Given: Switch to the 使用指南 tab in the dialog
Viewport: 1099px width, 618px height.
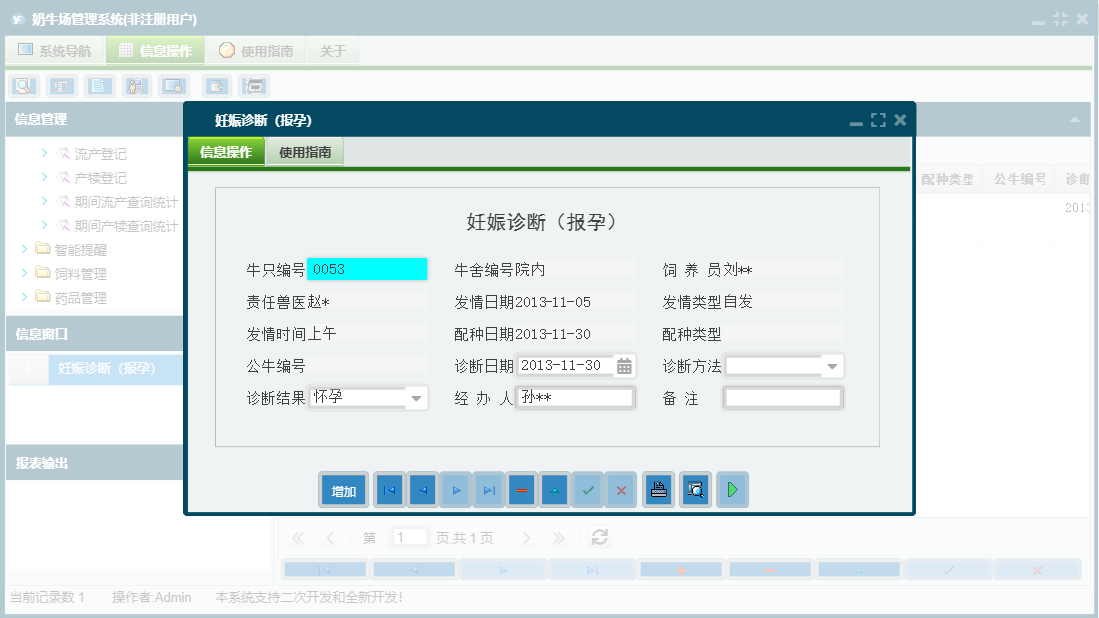Looking at the screenshot, I should tap(305, 152).
